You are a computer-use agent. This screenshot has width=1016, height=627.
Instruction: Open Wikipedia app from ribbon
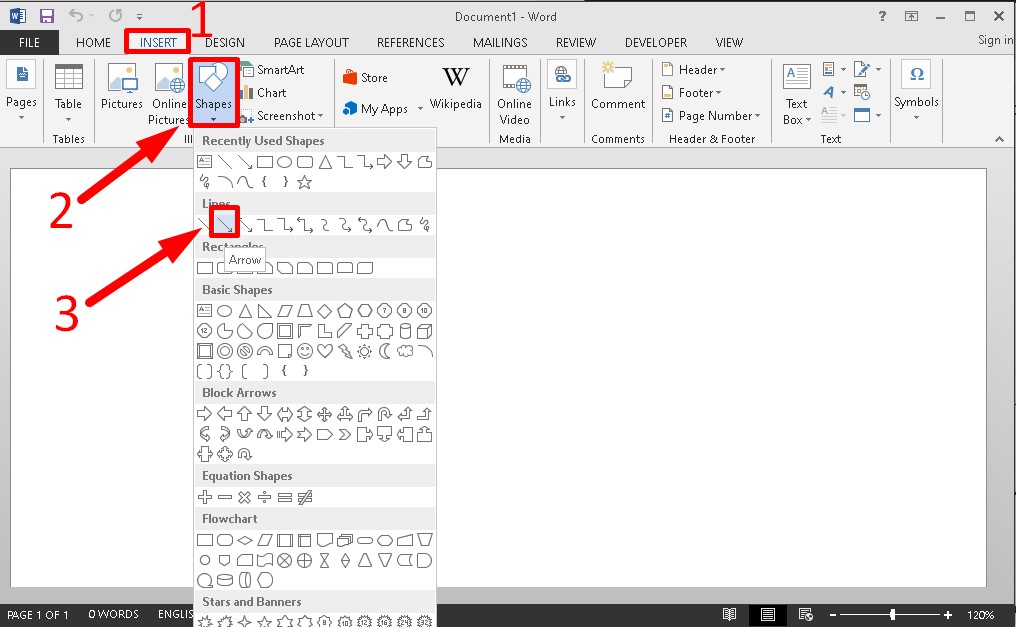coord(455,88)
